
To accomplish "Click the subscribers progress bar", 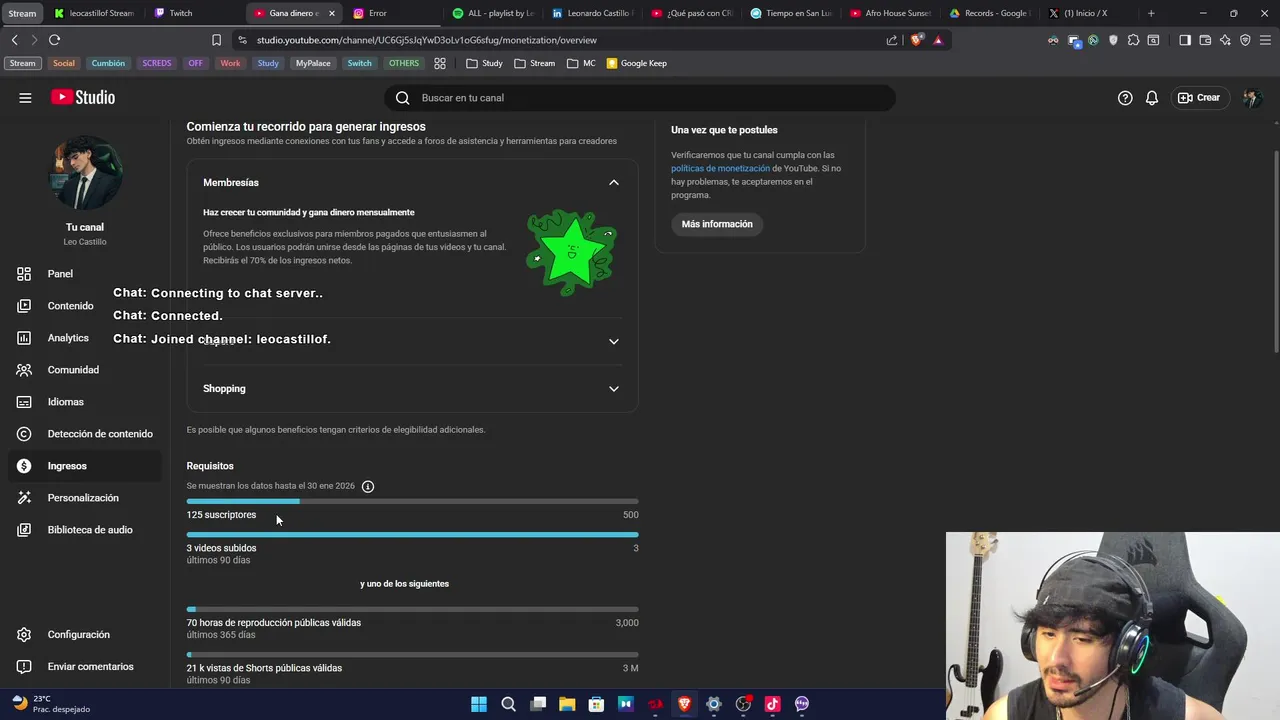I will [412, 501].
